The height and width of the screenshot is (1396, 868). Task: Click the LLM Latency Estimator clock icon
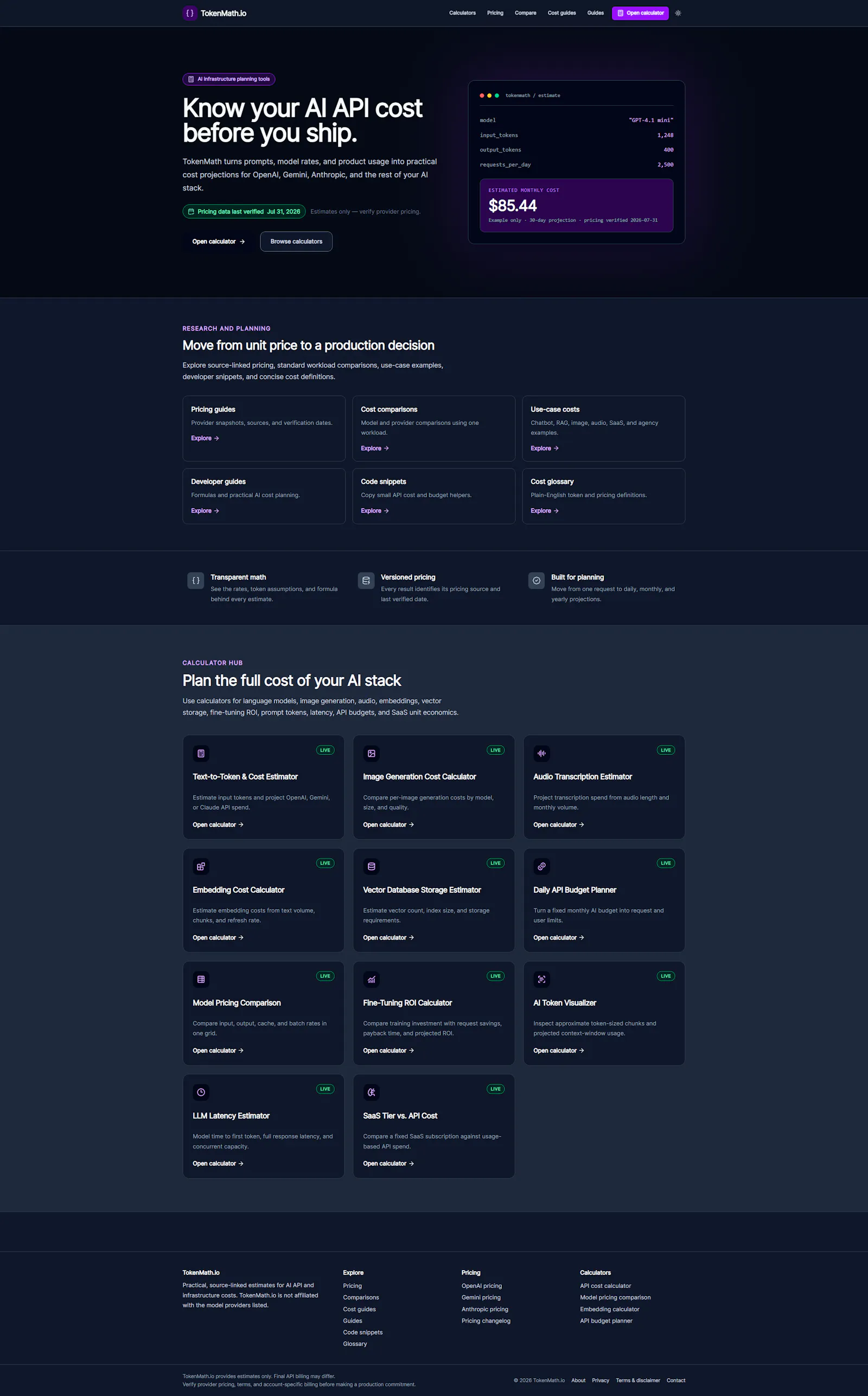pos(201,1092)
